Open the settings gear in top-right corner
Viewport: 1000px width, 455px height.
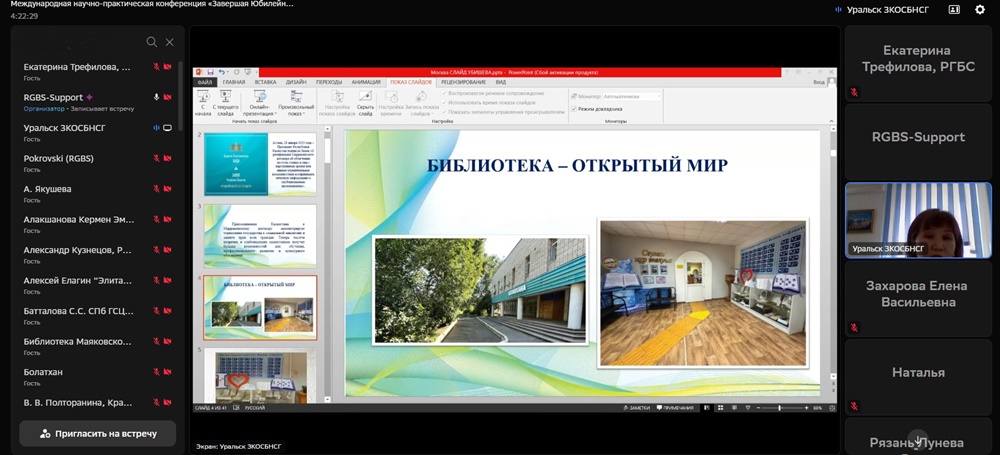tap(980, 9)
